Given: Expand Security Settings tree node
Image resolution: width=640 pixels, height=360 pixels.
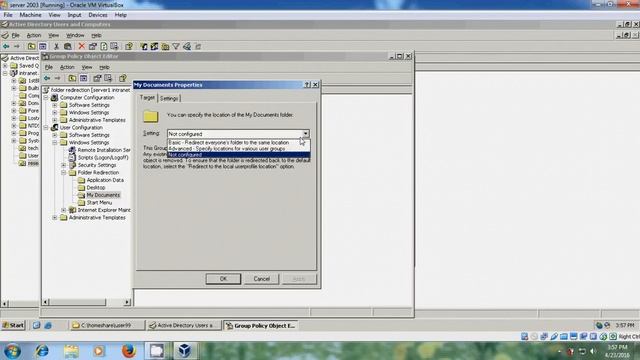Looking at the screenshot, I should [64, 165].
